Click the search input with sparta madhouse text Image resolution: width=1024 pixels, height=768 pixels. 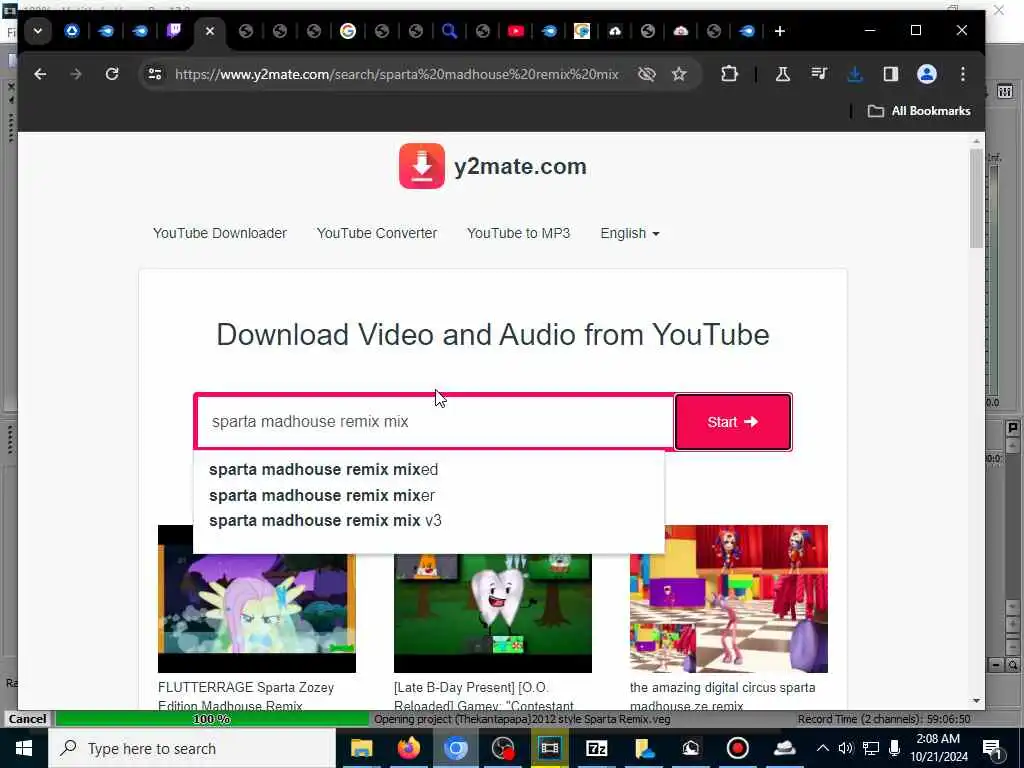click(x=434, y=422)
